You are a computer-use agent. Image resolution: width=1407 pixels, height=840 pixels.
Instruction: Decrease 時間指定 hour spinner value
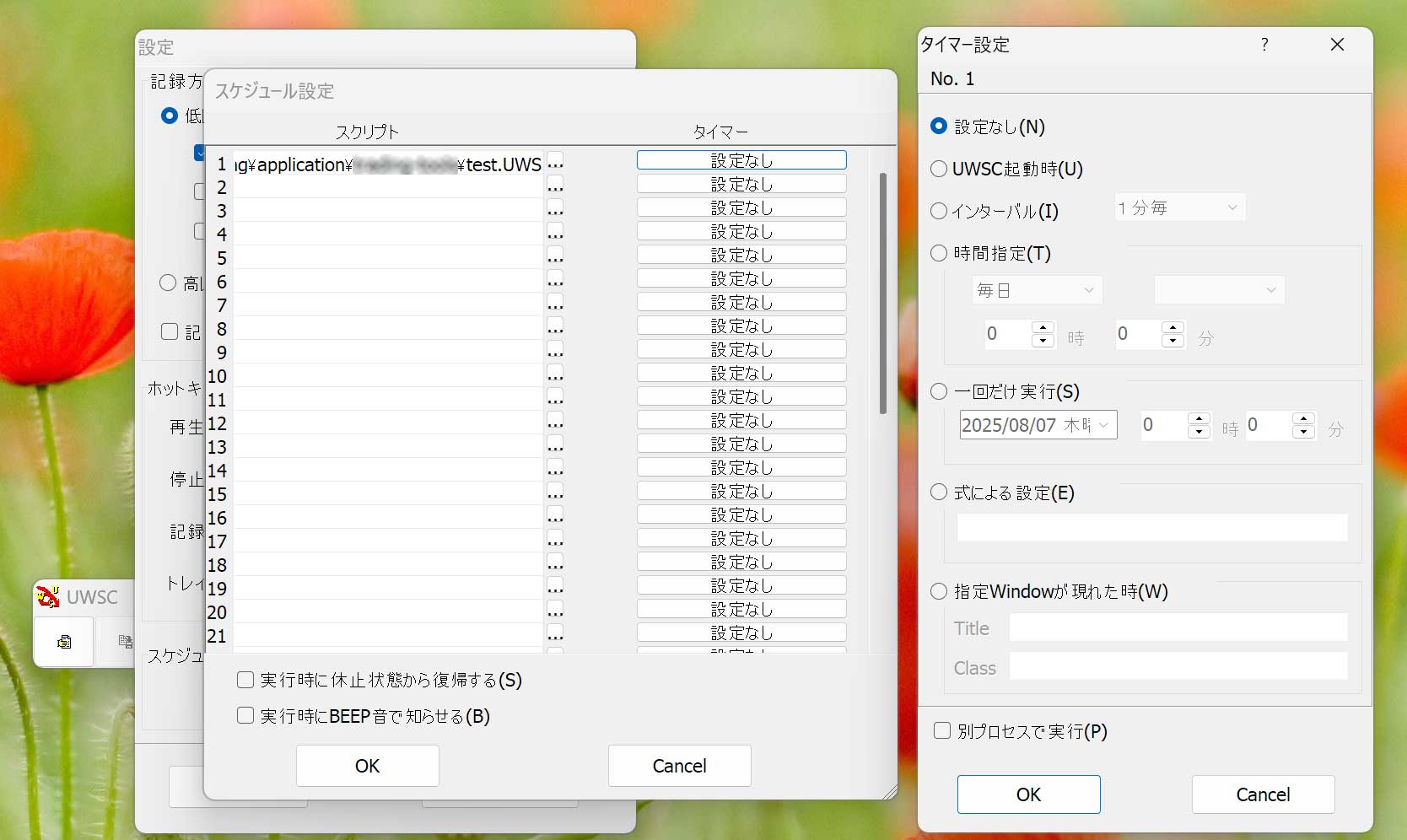click(1043, 341)
